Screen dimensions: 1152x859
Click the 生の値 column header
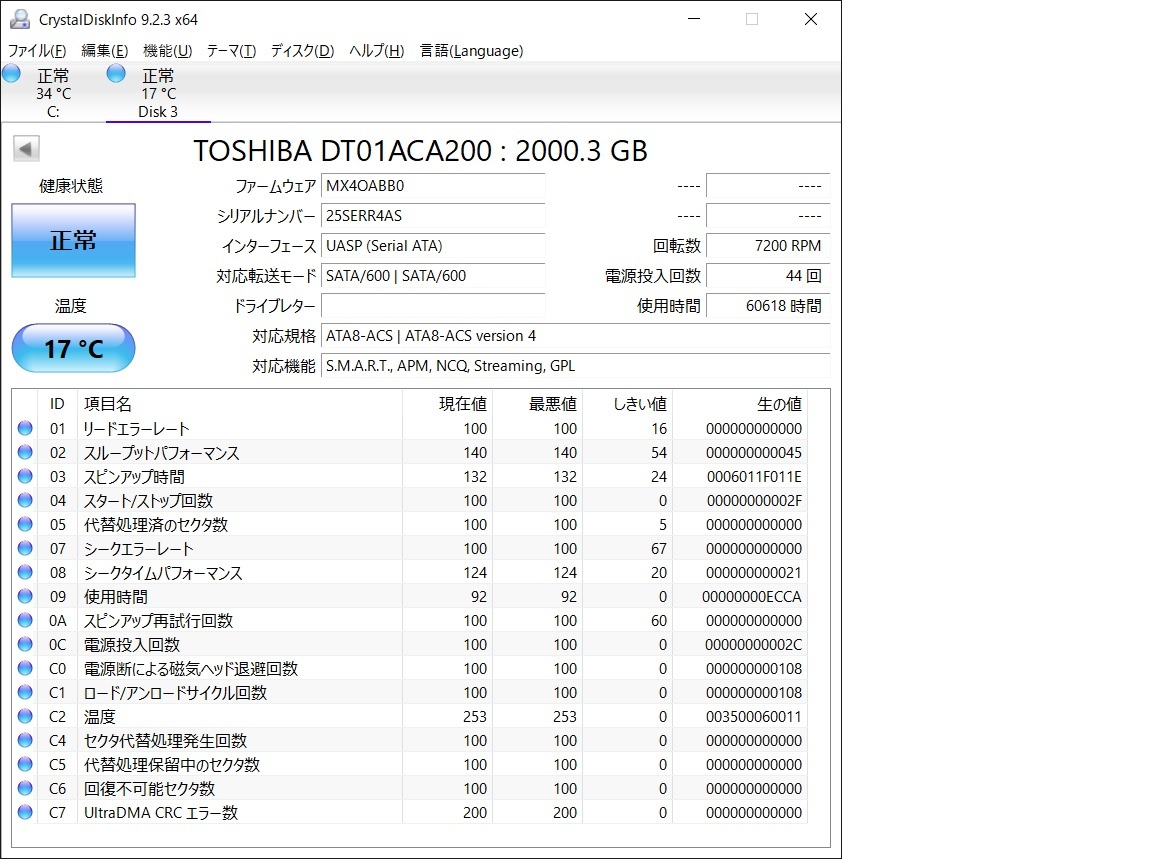[740, 403]
